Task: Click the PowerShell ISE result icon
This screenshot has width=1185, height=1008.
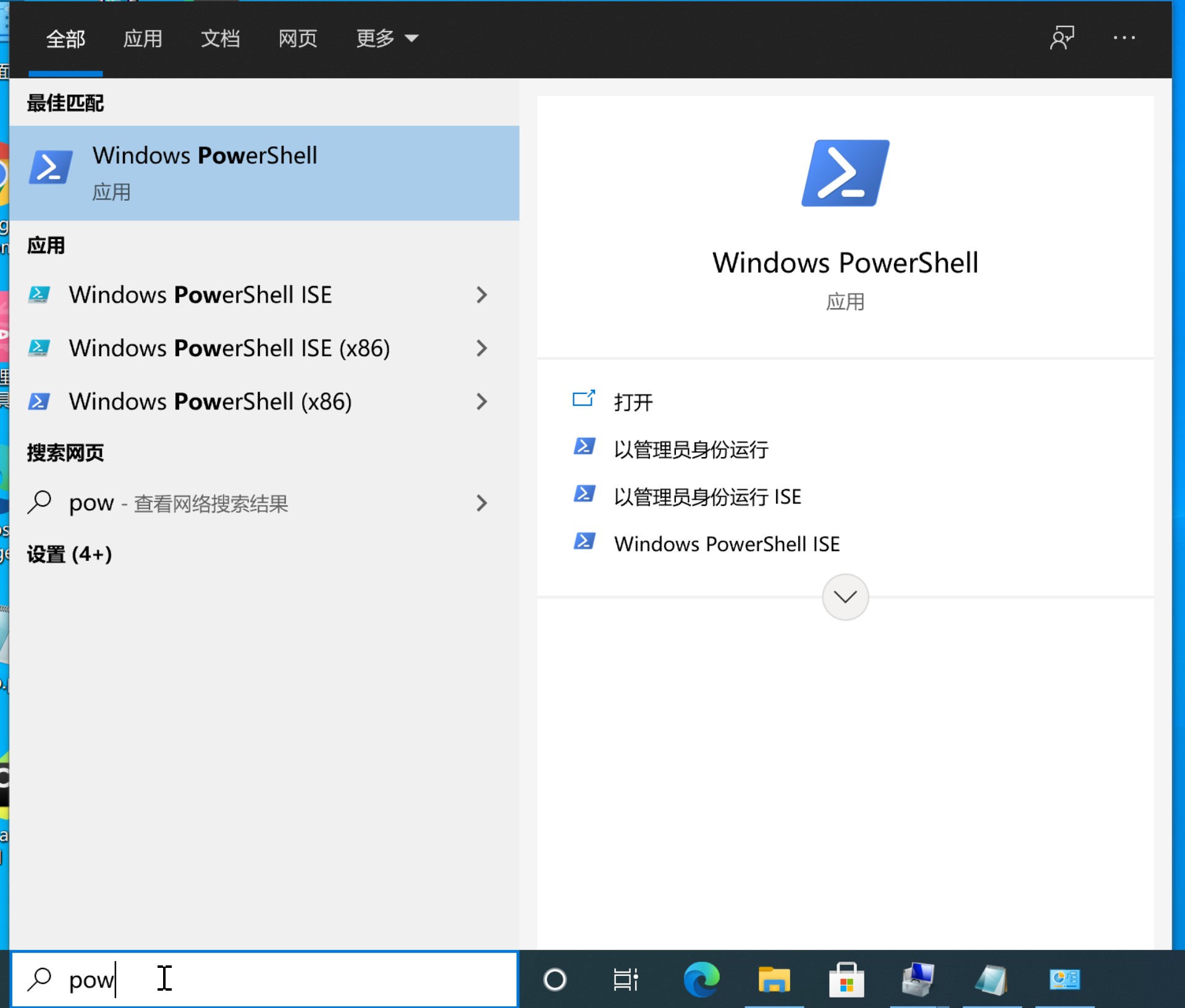Action: tap(39, 295)
